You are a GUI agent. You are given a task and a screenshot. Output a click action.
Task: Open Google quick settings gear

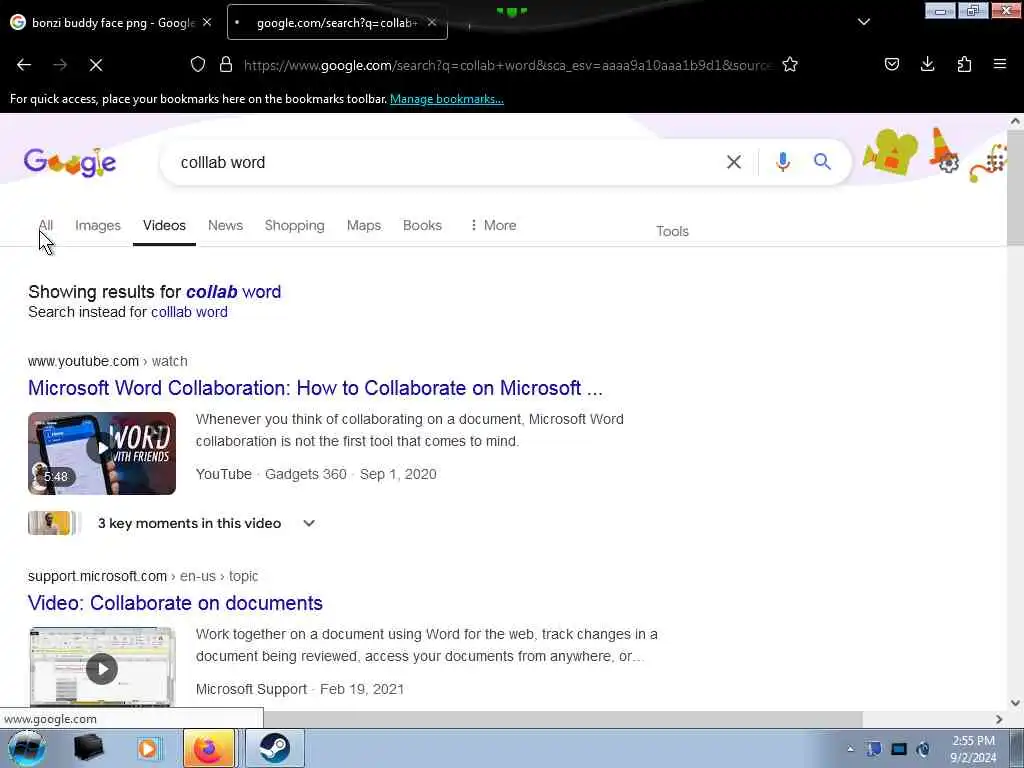tap(949, 163)
